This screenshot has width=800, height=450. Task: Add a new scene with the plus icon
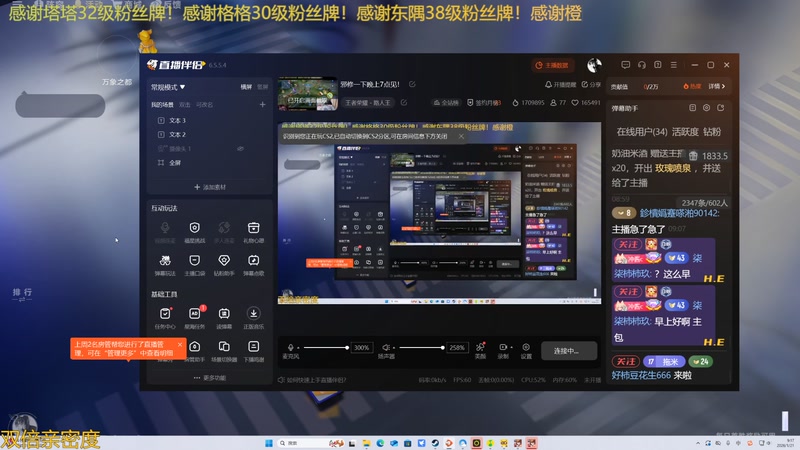262,105
